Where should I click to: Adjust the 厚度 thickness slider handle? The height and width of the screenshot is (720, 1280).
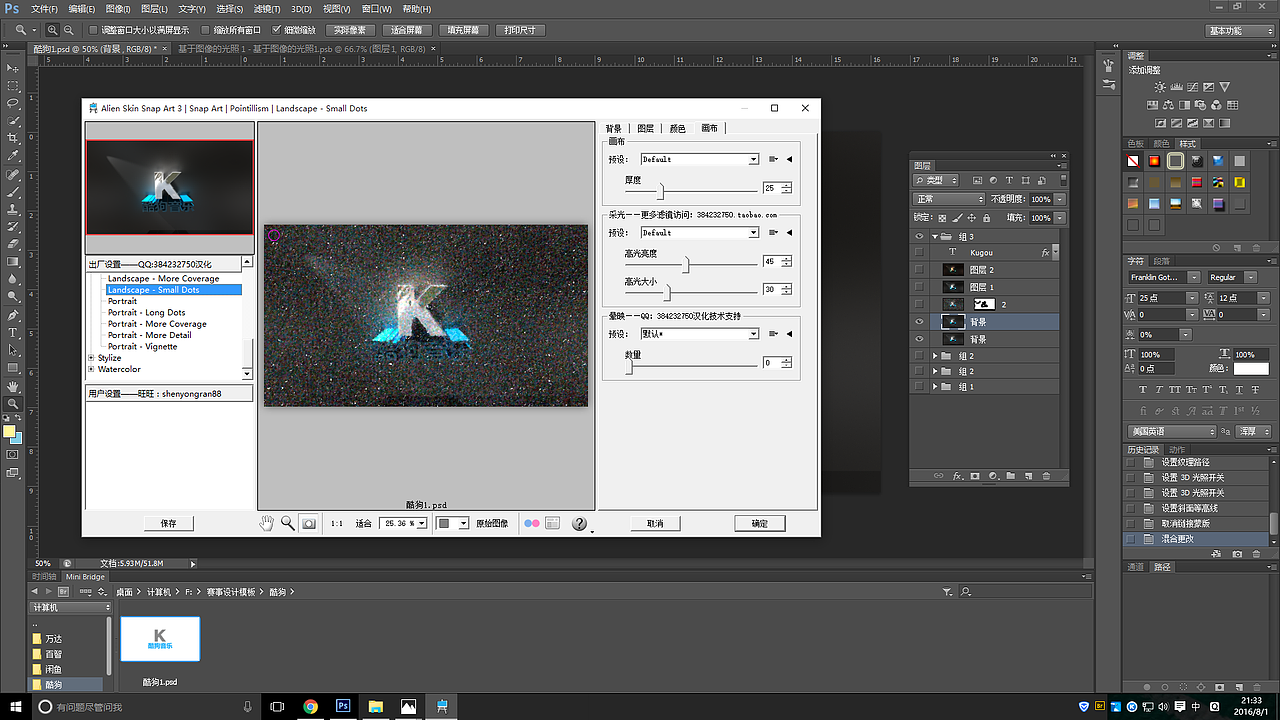[x=660, y=190]
